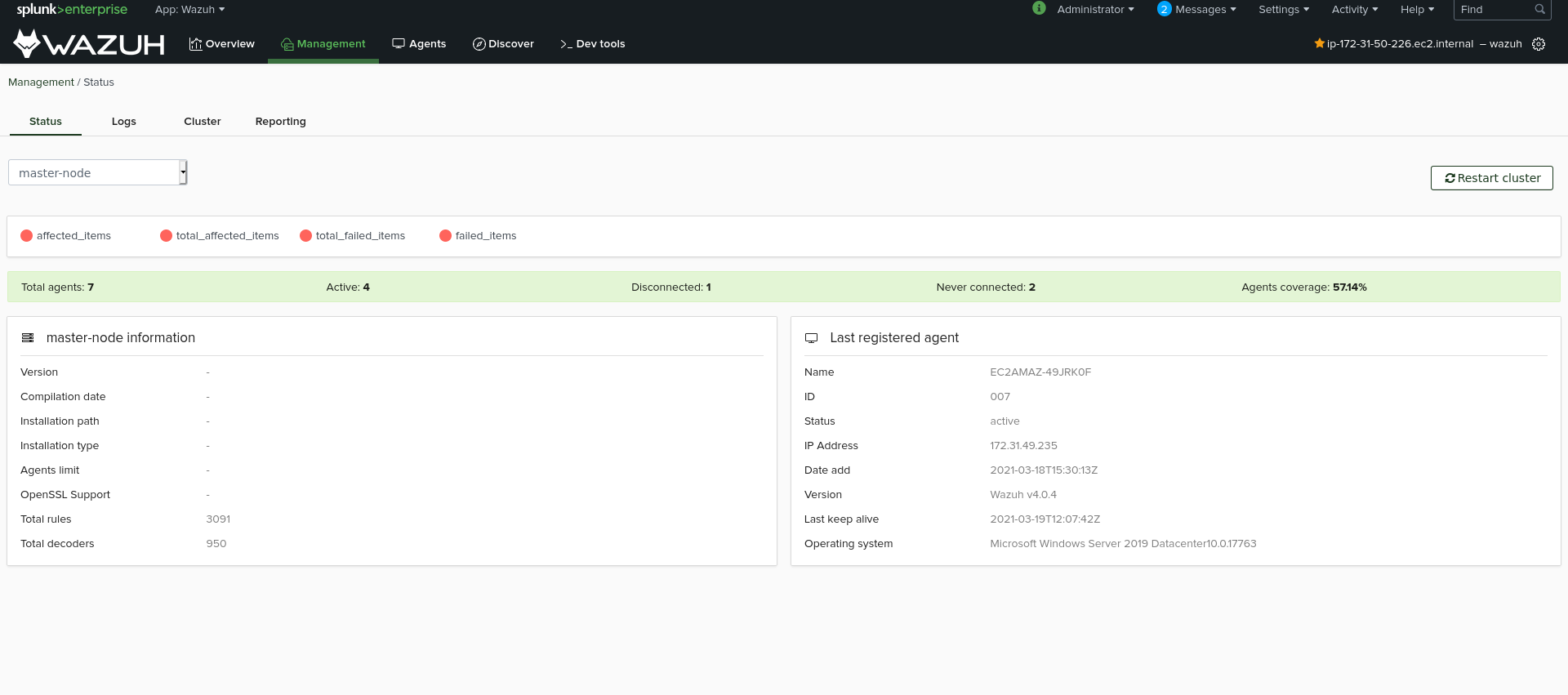Click Total decoders value 950
This screenshot has height=695, width=1568.
pyautogui.click(x=216, y=544)
